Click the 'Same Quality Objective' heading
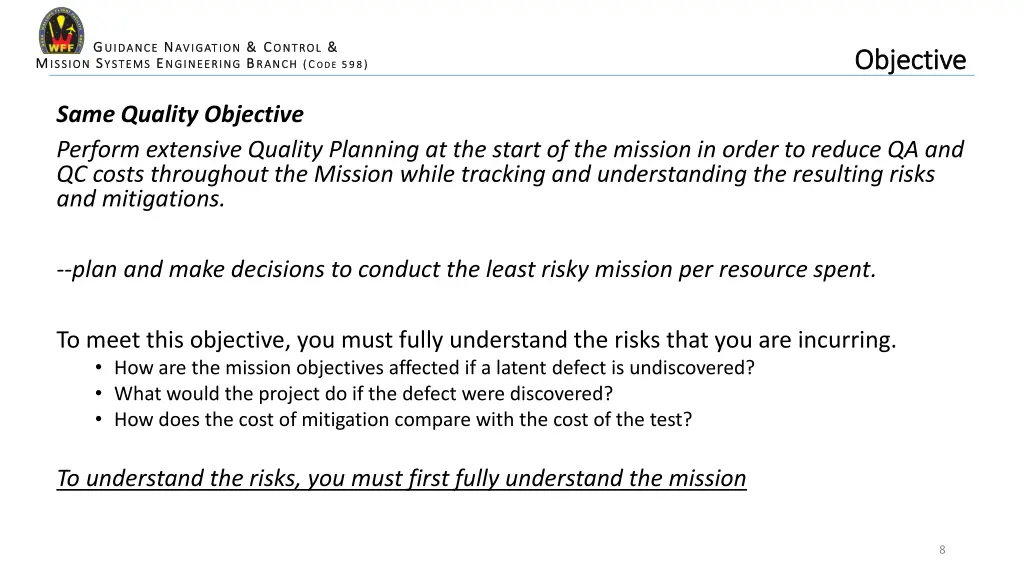1024x576 pixels. pos(180,114)
